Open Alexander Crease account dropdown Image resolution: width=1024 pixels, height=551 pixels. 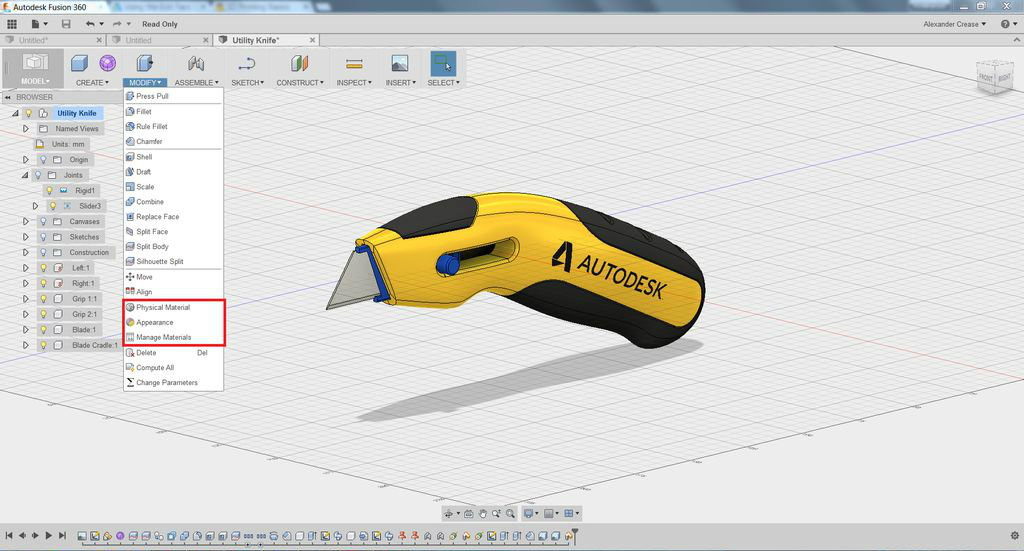pyautogui.click(x=954, y=24)
